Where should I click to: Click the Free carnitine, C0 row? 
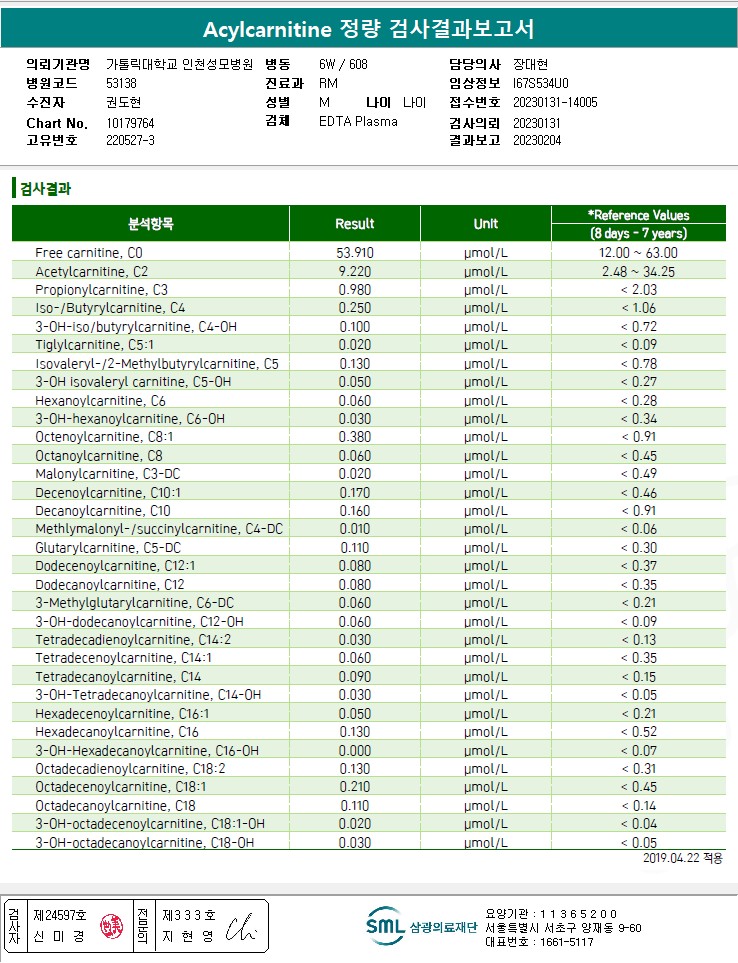(368, 252)
